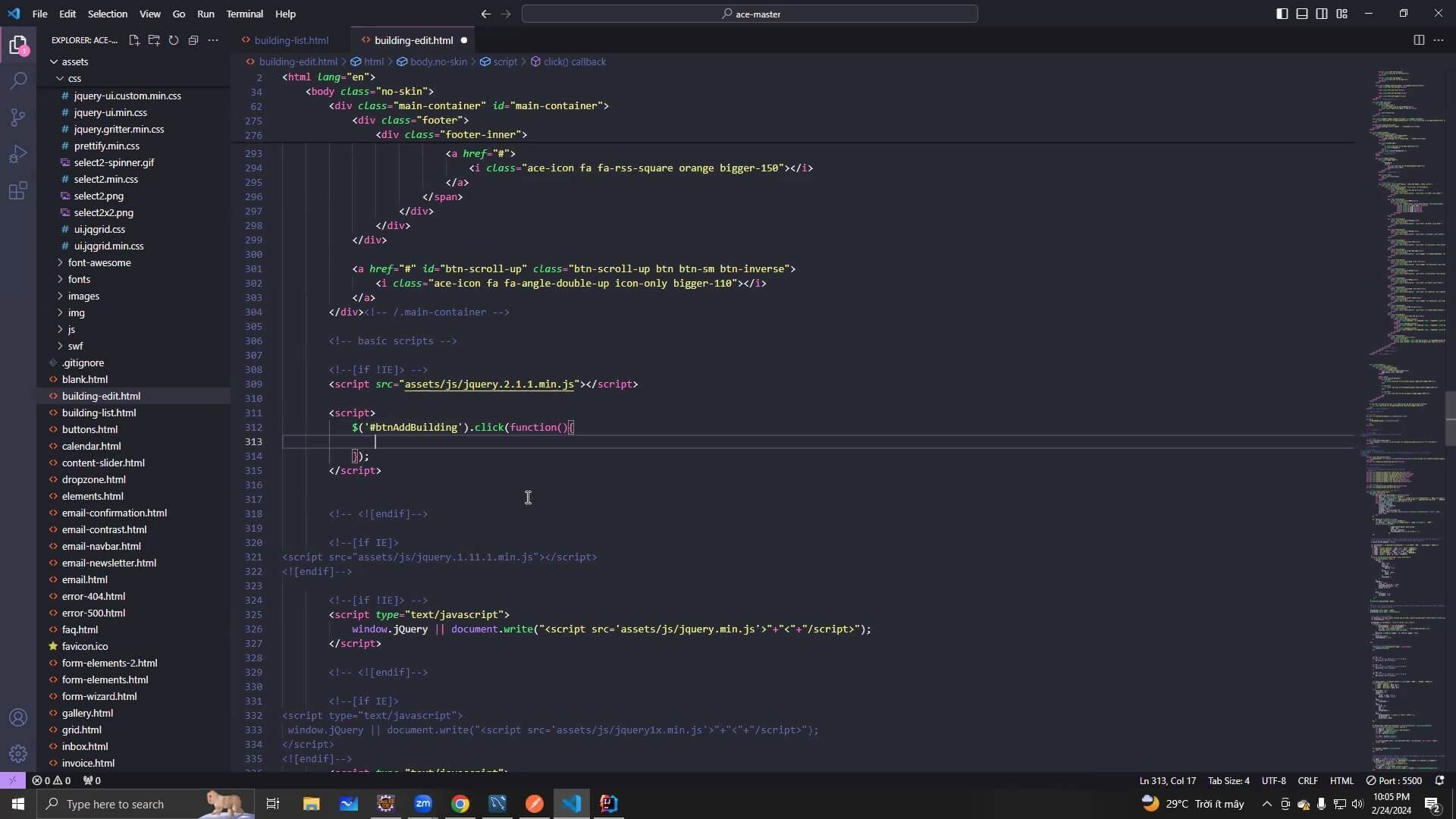Open the Source Control view
1456x819 pixels.
point(18,118)
